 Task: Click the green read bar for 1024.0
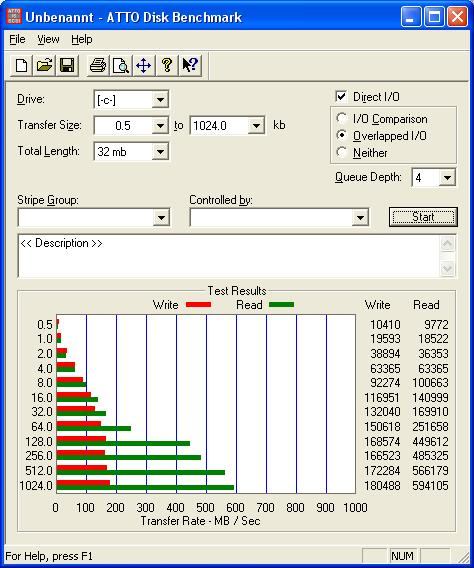(x=145, y=488)
